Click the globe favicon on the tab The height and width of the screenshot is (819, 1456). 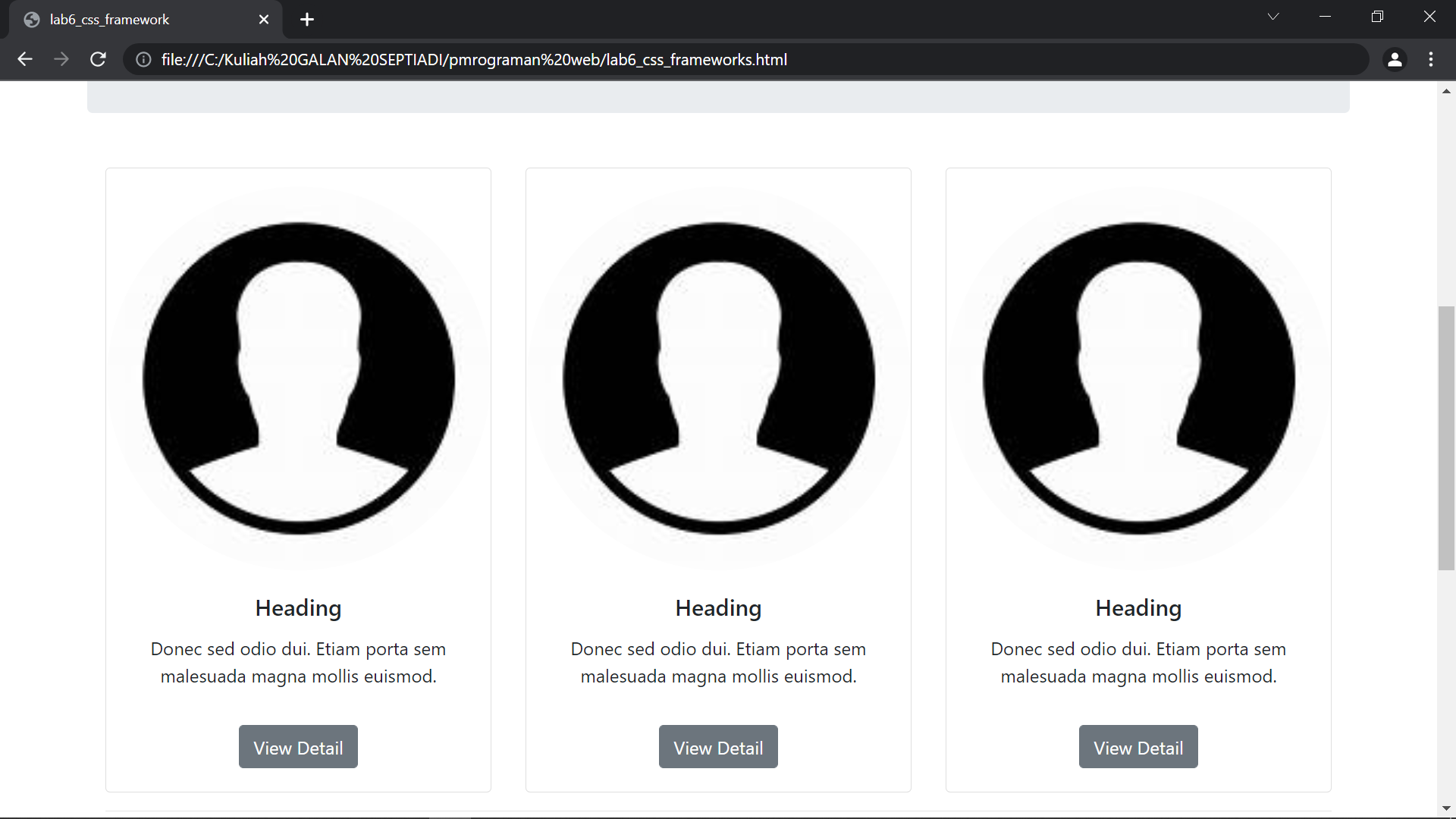(31, 19)
